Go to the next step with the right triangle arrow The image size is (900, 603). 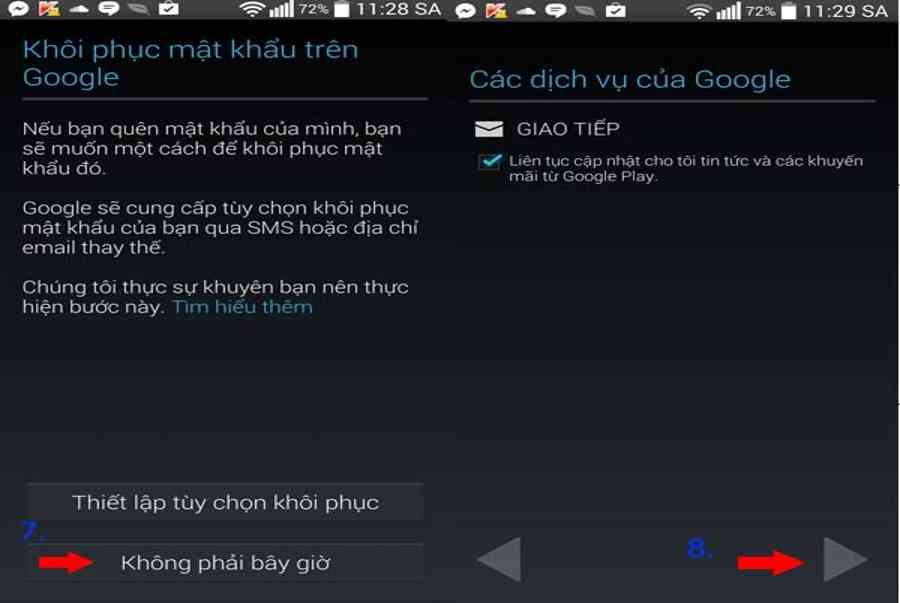pos(845,559)
